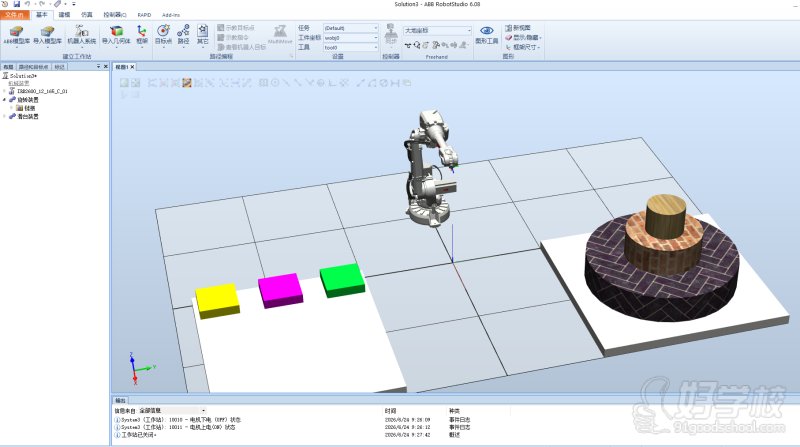This screenshot has height=447, width=800.
Task: Click the yellow box in 3D view
Action: click(x=217, y=301)
